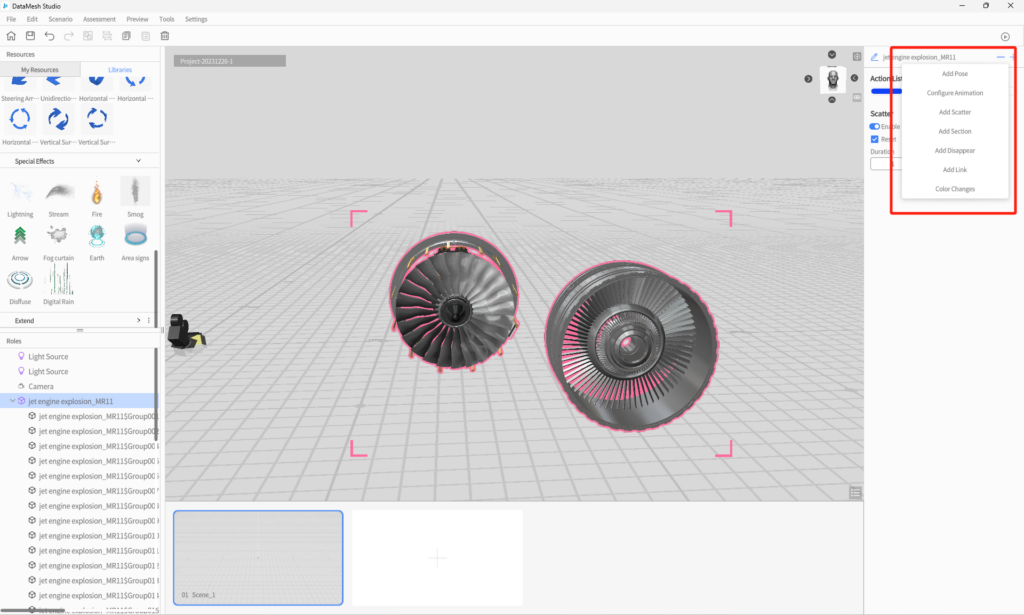Click the view cube's top arrow
Viewport: 1024px width, 615px height.
832,54
